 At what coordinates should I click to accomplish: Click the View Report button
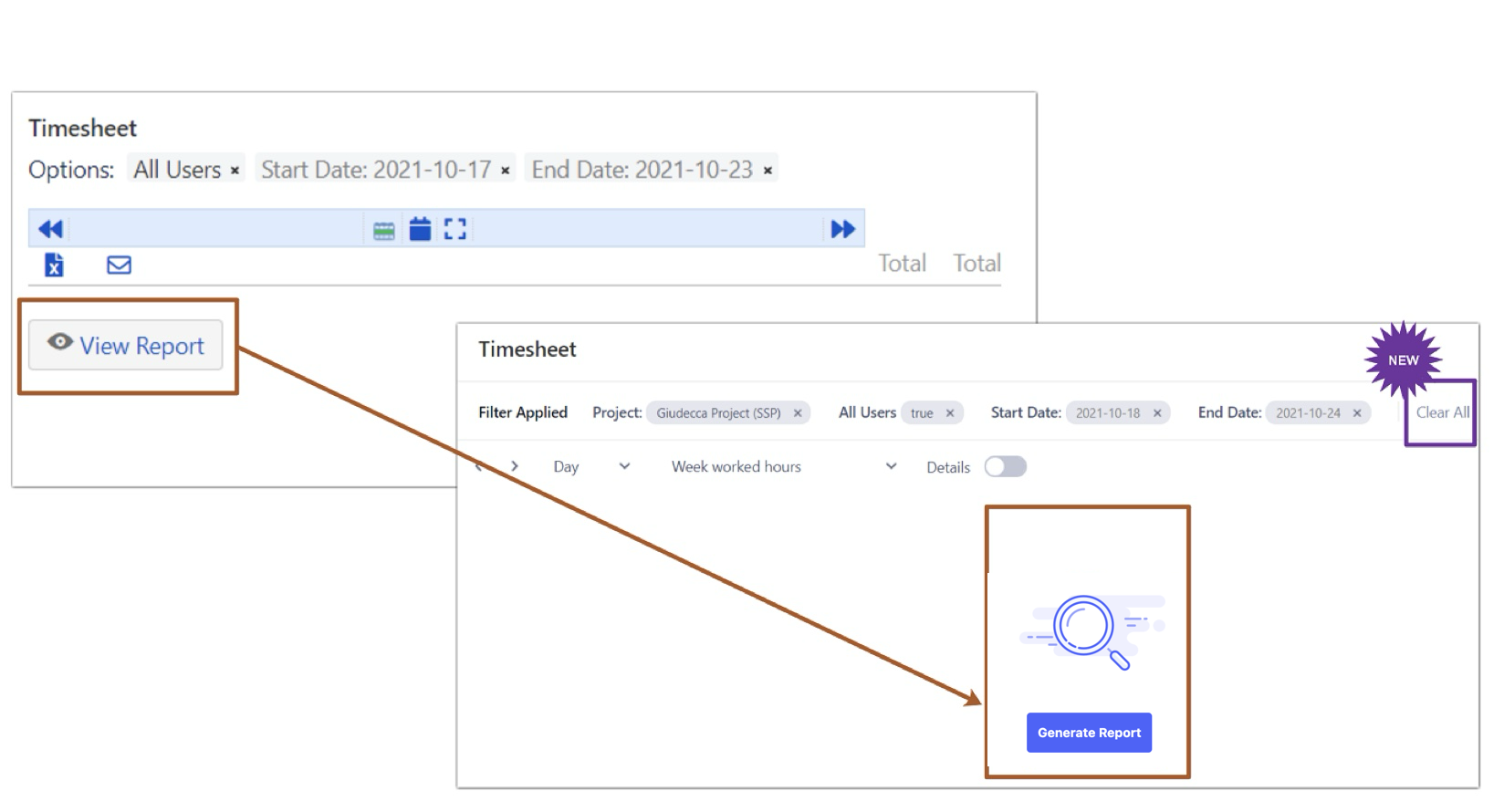point(126,346)
